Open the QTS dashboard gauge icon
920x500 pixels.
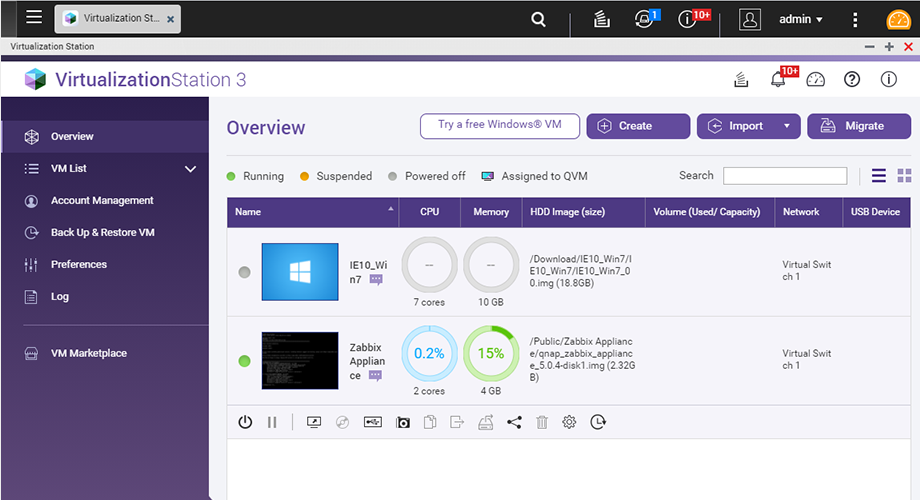pos(898,19)
